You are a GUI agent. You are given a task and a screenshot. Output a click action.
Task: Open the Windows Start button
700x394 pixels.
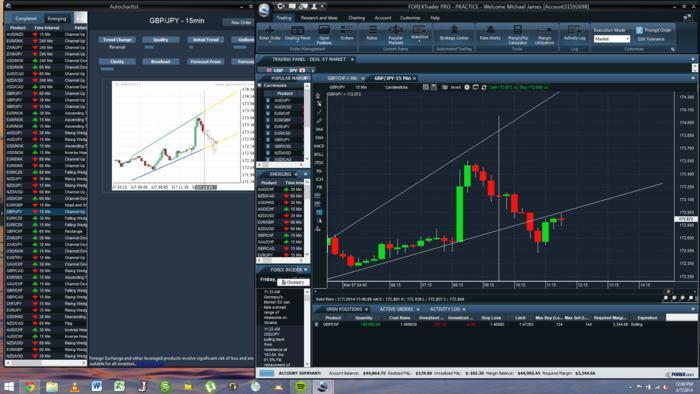8,386
